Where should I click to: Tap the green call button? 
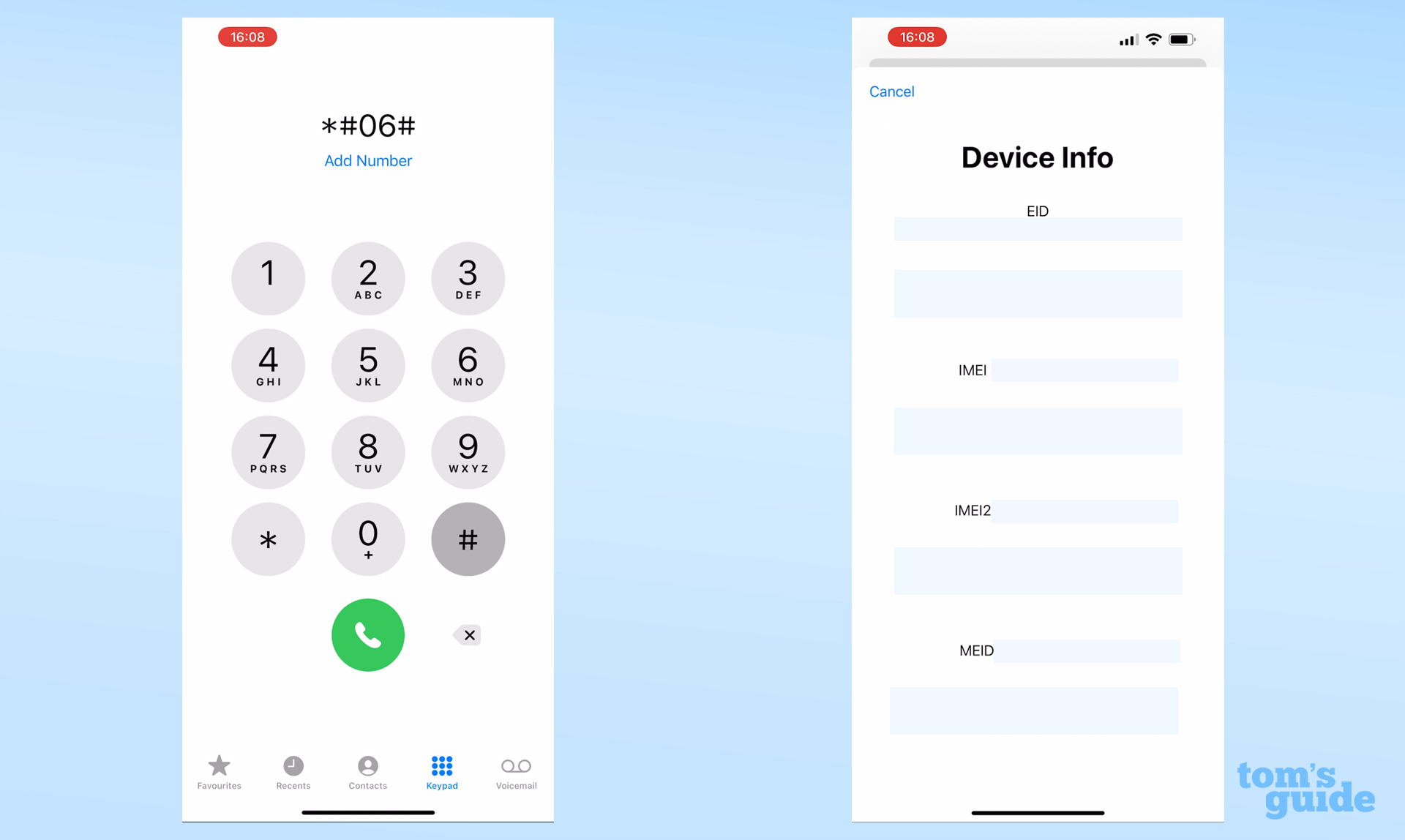[368, 635]
